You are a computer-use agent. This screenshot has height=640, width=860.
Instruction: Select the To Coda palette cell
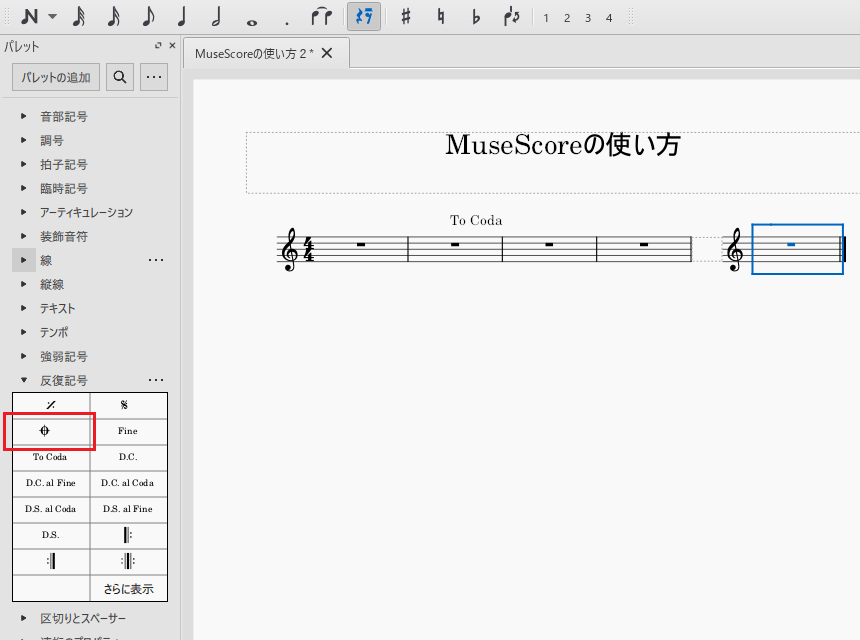coord(51,457)
